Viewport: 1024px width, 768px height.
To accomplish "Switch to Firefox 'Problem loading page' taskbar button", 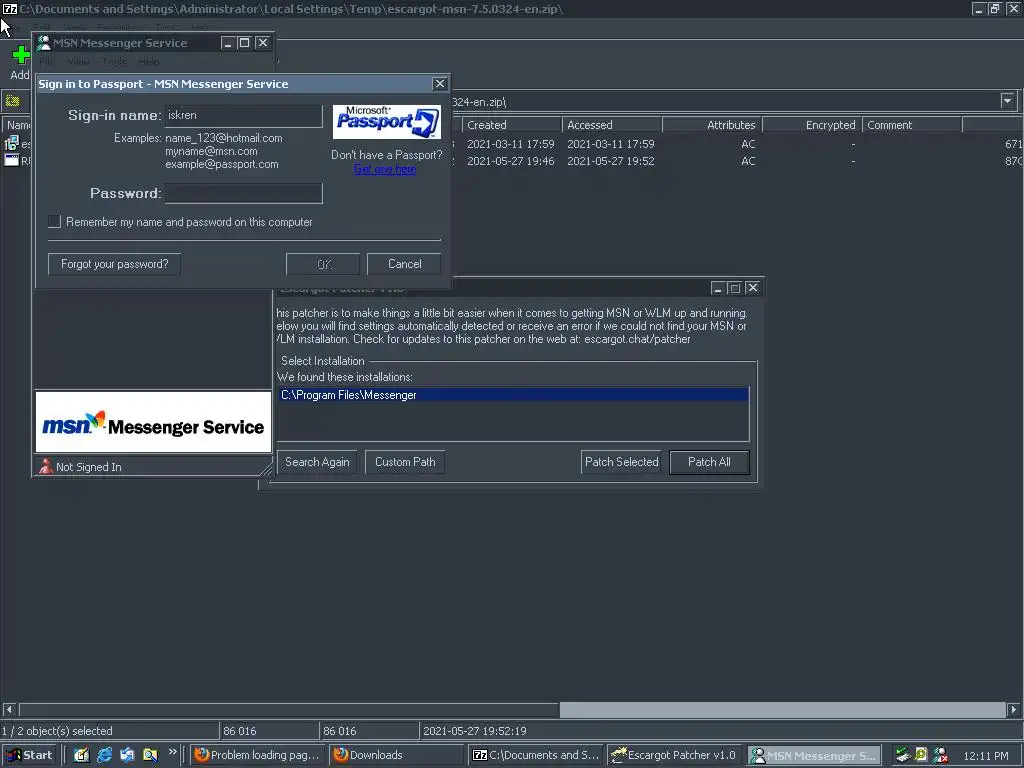I will click(257, 755).
